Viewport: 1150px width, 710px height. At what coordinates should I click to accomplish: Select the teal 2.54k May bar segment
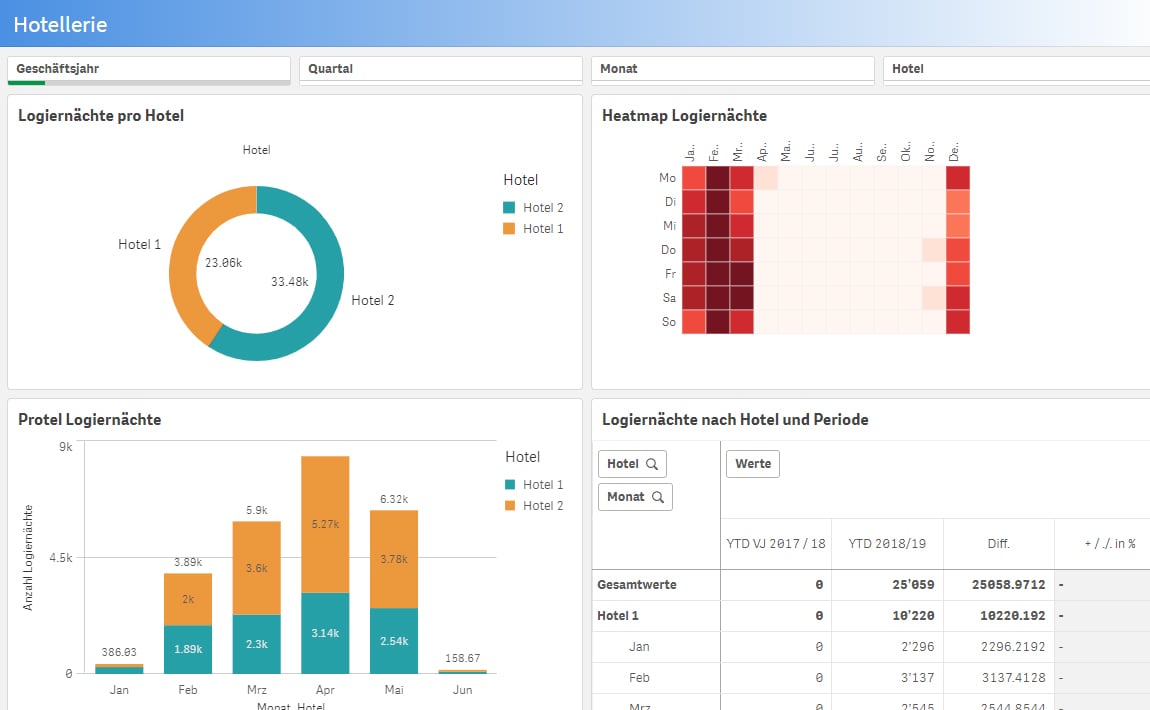click(394, 641)
